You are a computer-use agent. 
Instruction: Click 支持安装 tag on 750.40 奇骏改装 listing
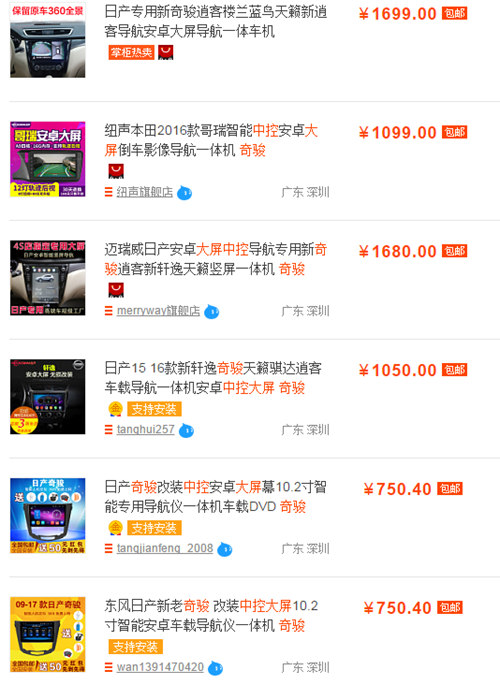tap(154, 528)
